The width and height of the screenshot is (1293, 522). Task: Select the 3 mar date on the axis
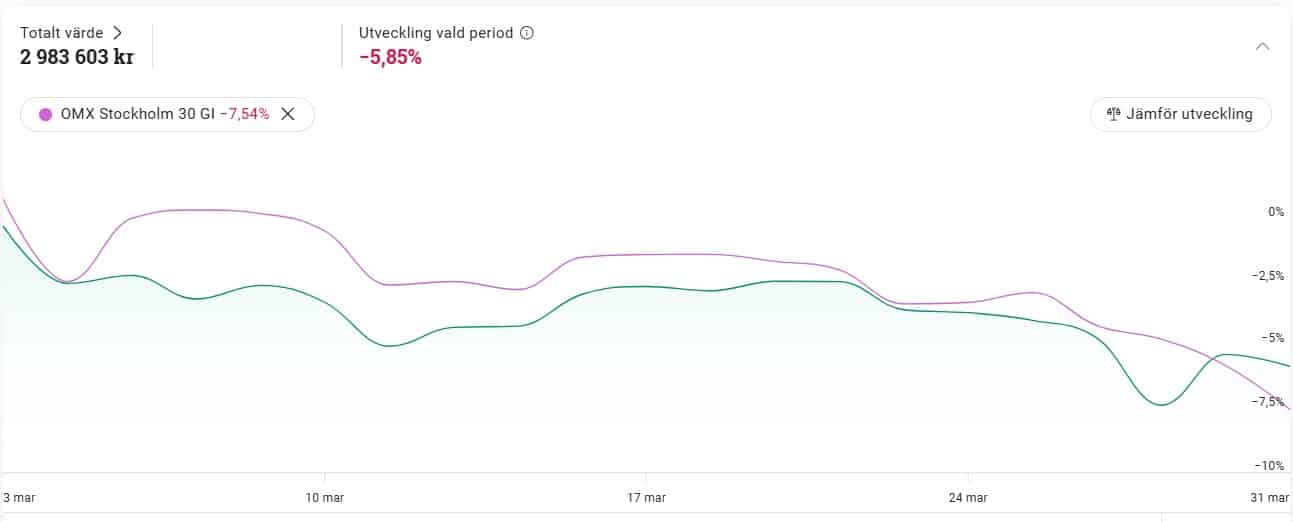20,497
